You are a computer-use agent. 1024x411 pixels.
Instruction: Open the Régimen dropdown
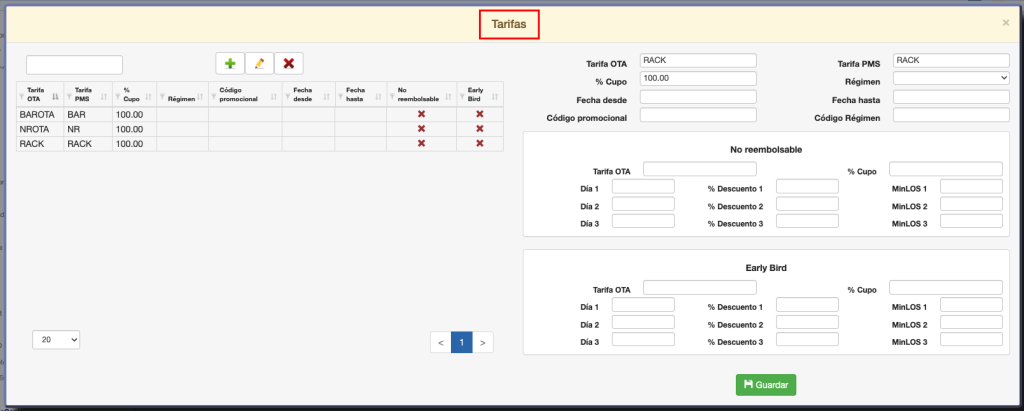pyautogui.click(x=951, y=78)
